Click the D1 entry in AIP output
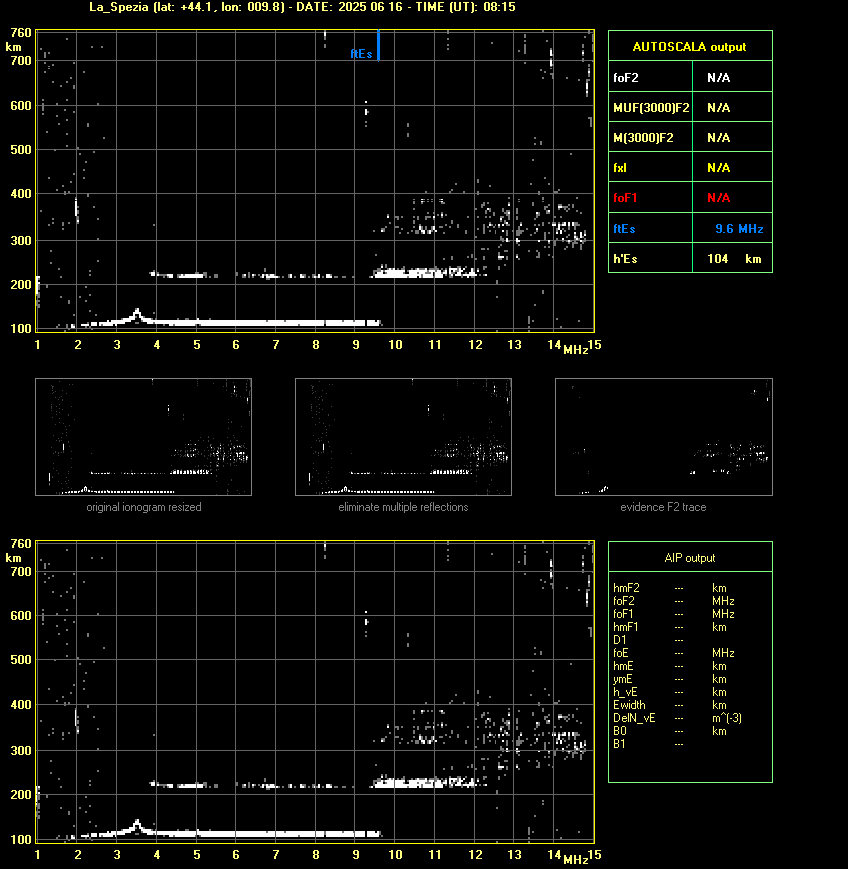The height and width of the screenshot is (869, 848). pos(620,640)
